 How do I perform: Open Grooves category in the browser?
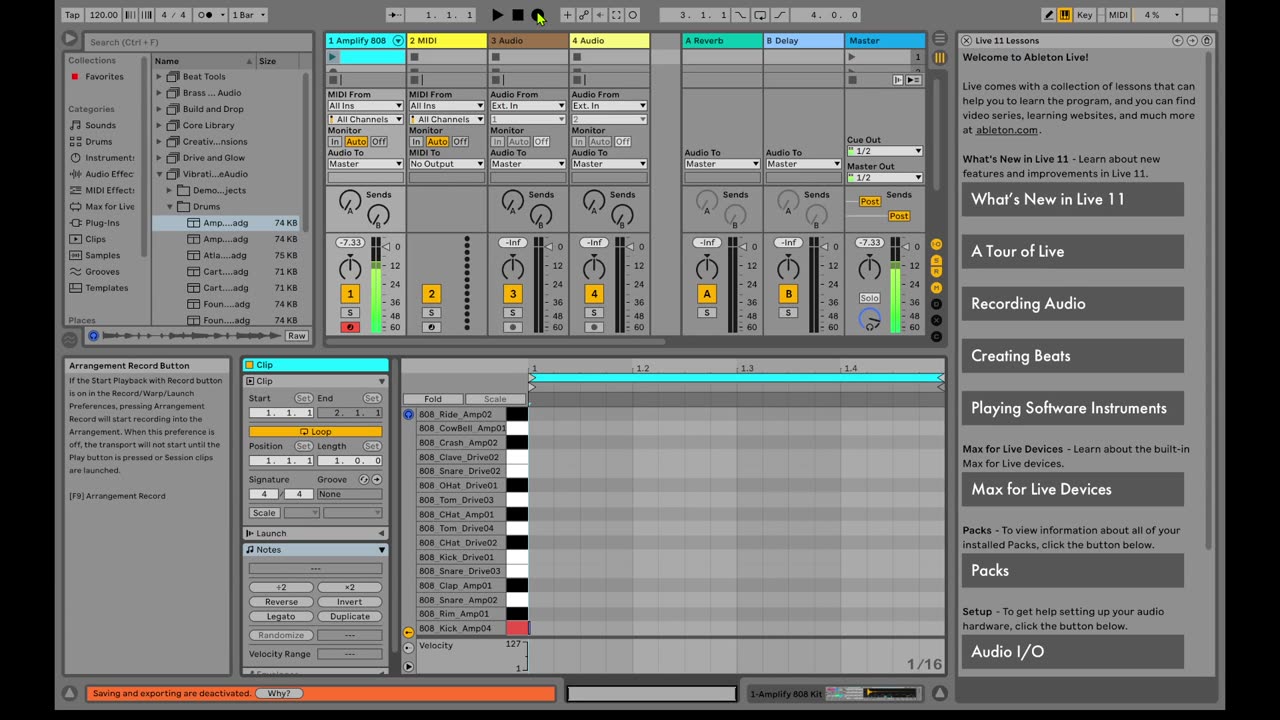tap(102, 272)
